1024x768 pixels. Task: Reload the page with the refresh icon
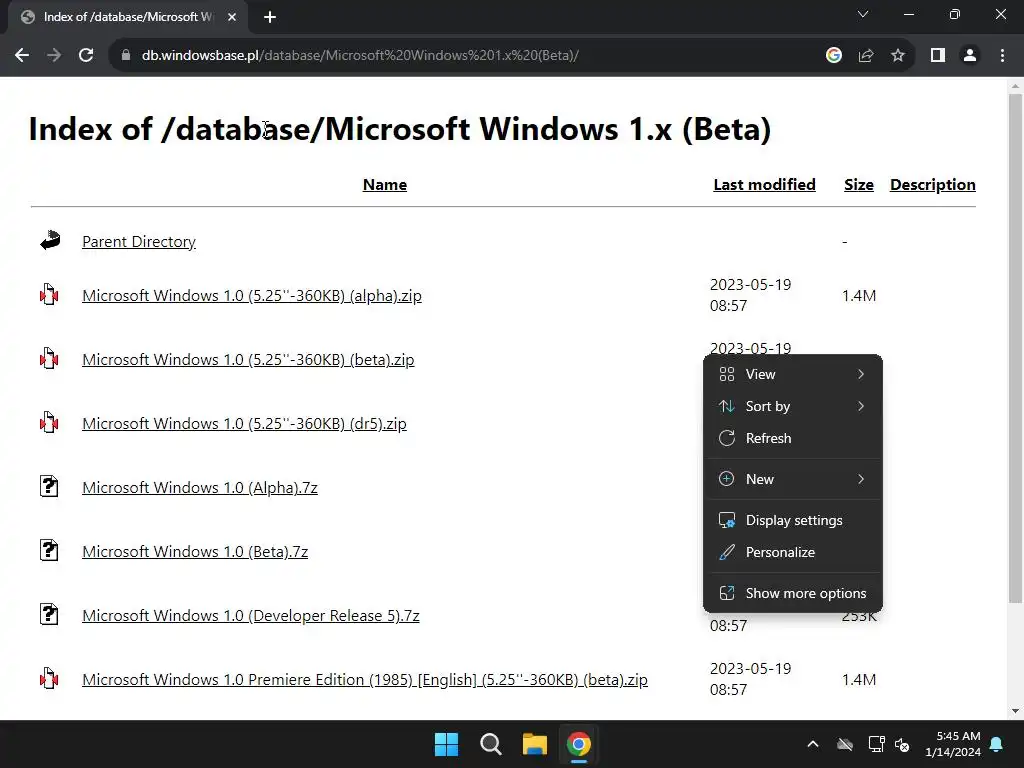86,56
